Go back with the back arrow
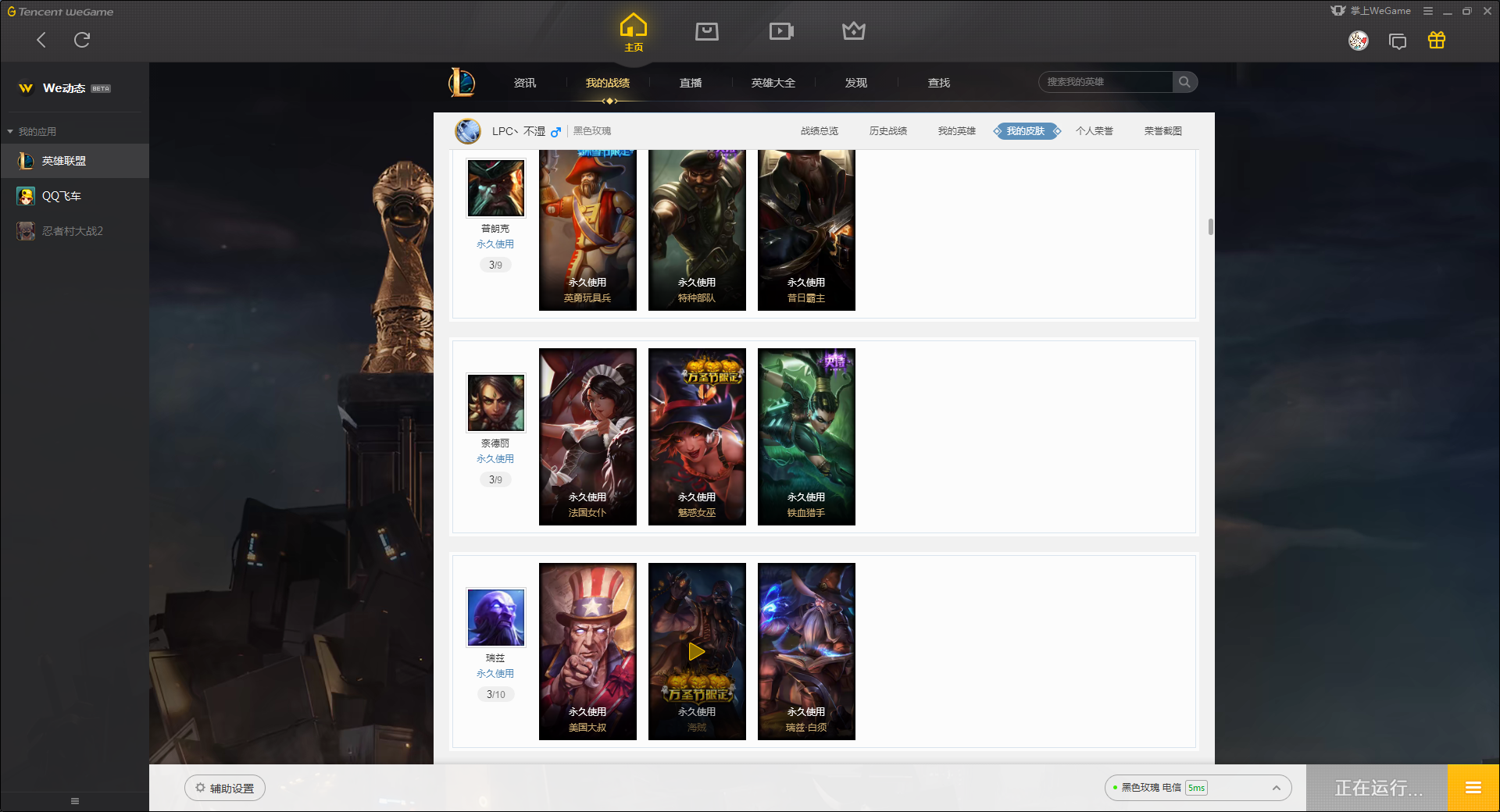The height and width of the screenshot is (812, 1500). [x=41, y=40]
